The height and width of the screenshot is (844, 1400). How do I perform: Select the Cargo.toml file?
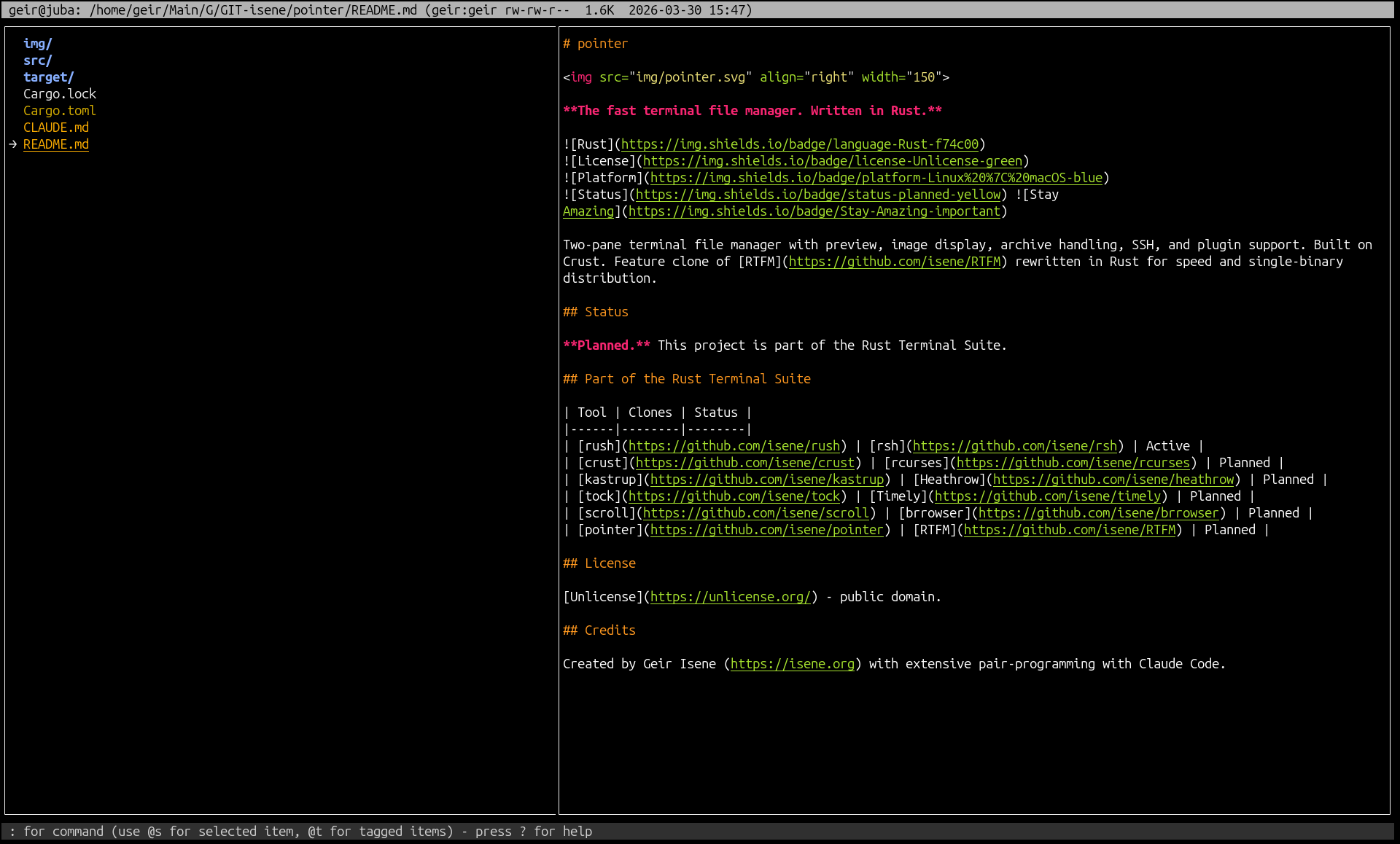60,111
